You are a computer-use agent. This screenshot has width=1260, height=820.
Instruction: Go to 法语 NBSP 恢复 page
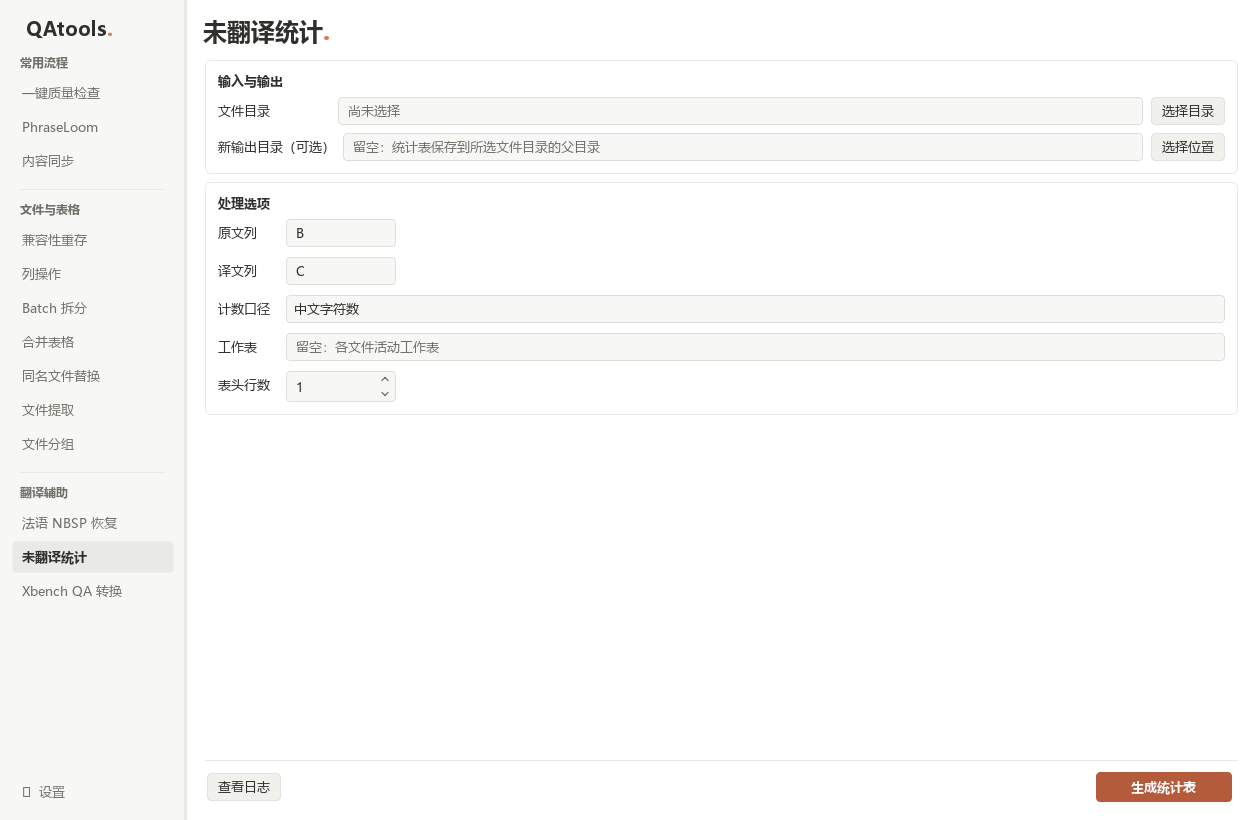(x=93, y=523)
